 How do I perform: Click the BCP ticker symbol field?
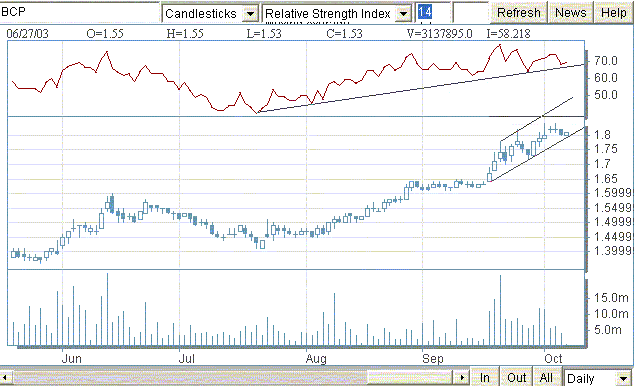click(79, 12)
